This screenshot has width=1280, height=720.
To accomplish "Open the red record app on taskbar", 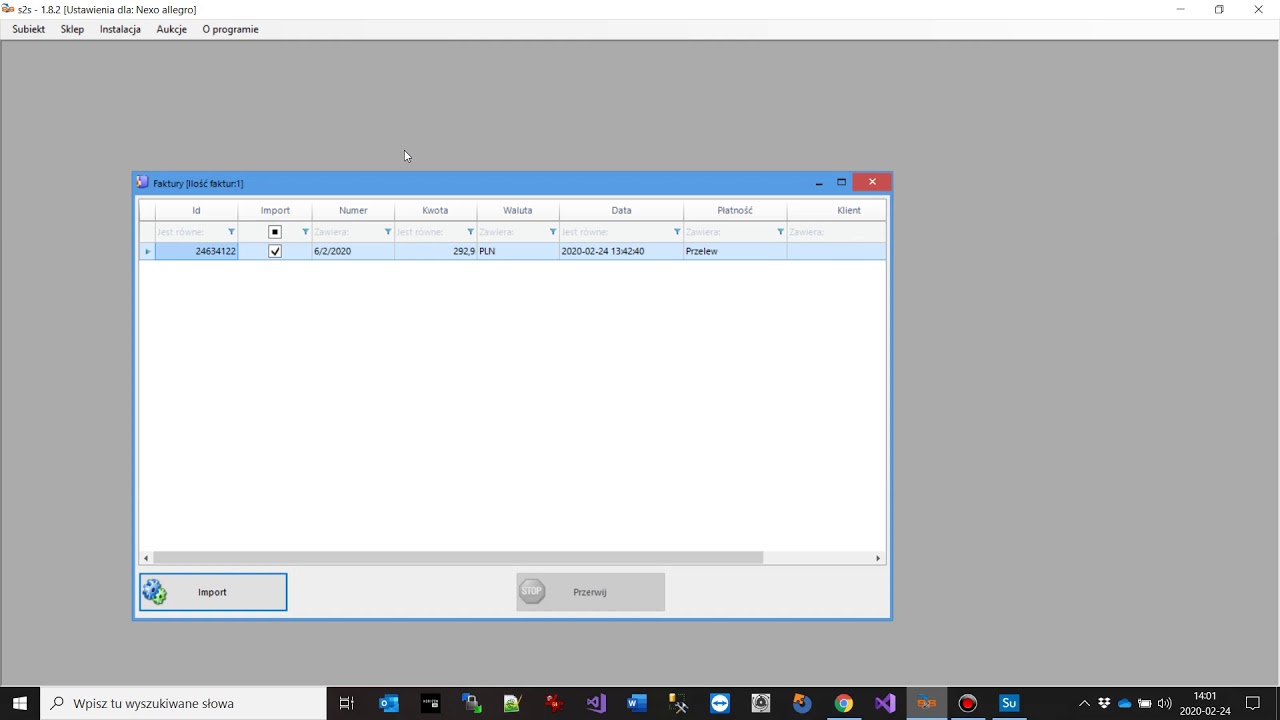I will (967, 703).
